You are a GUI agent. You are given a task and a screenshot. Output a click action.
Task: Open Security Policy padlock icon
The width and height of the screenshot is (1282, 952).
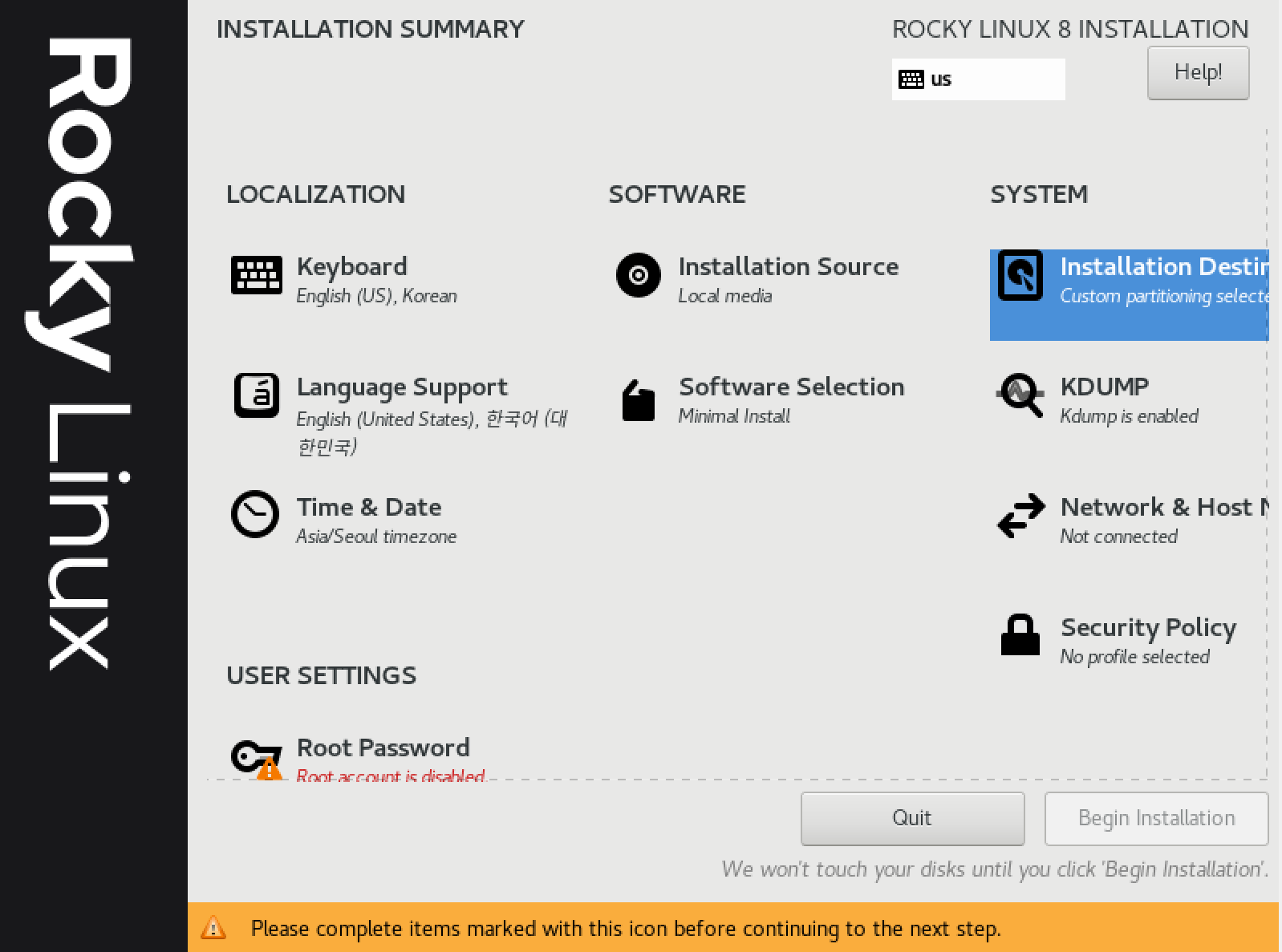pos(1020,635)
